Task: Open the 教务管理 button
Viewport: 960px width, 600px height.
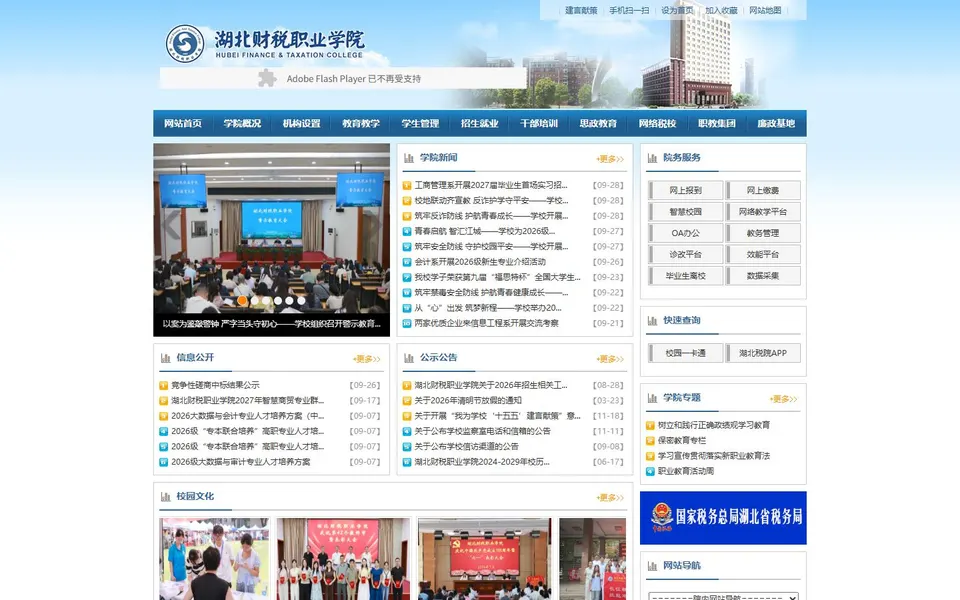Action: tap(763, 233)
